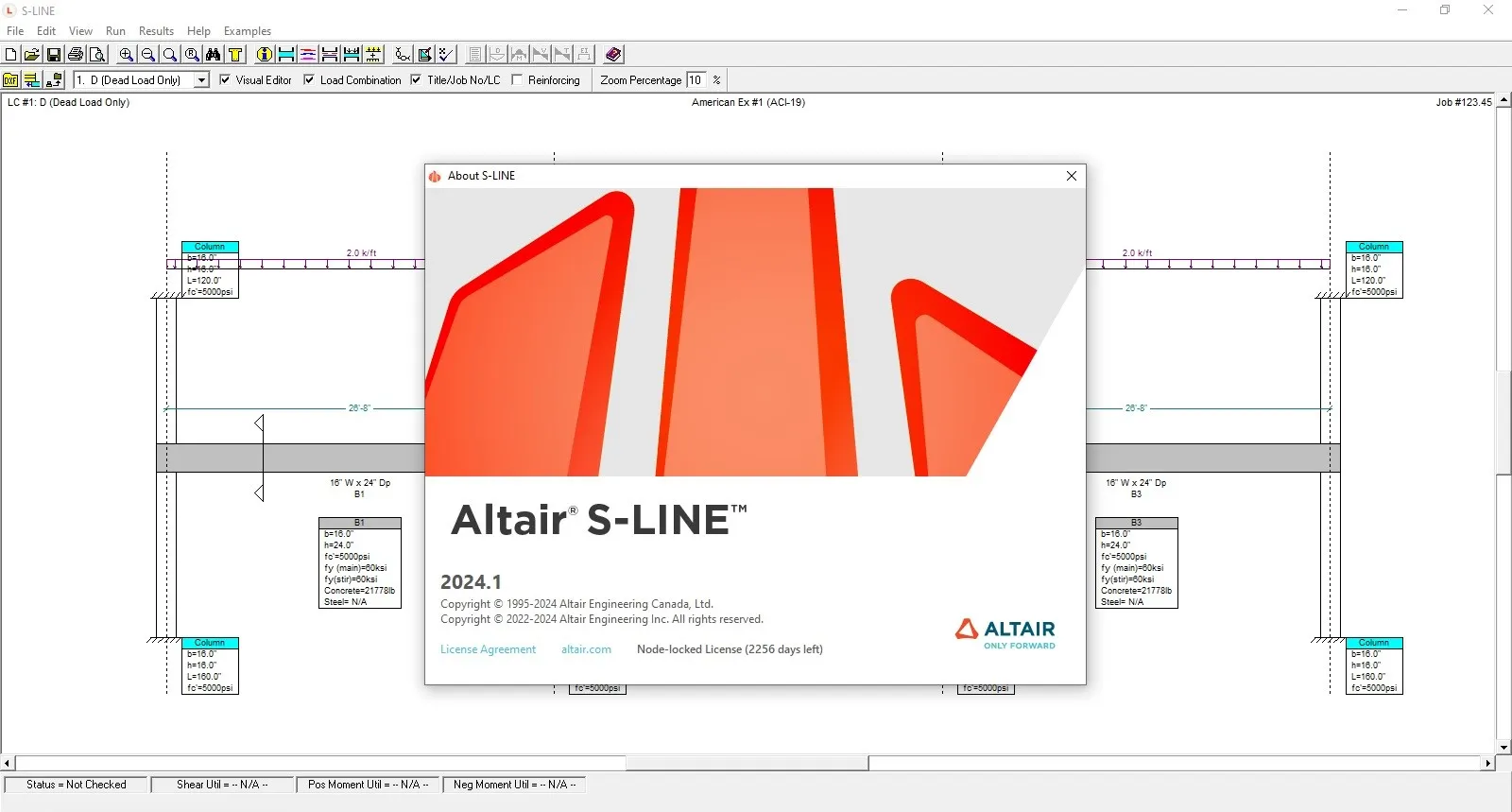Click the yellow and cyan lines icon beside DXF
Image resolution: width=1512 pixels, height=812 pixels.
pyautogui.click(x=31, y=80)
